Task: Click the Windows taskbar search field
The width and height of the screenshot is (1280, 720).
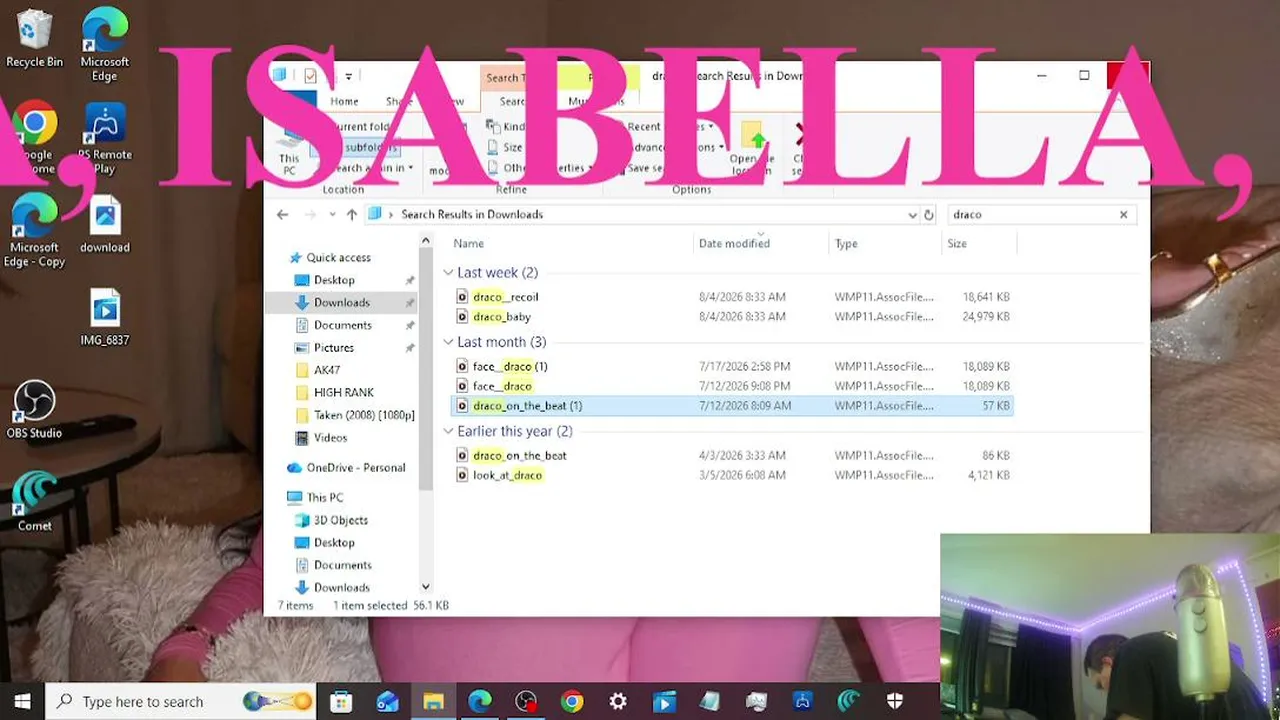Action: tap(181, 702)
